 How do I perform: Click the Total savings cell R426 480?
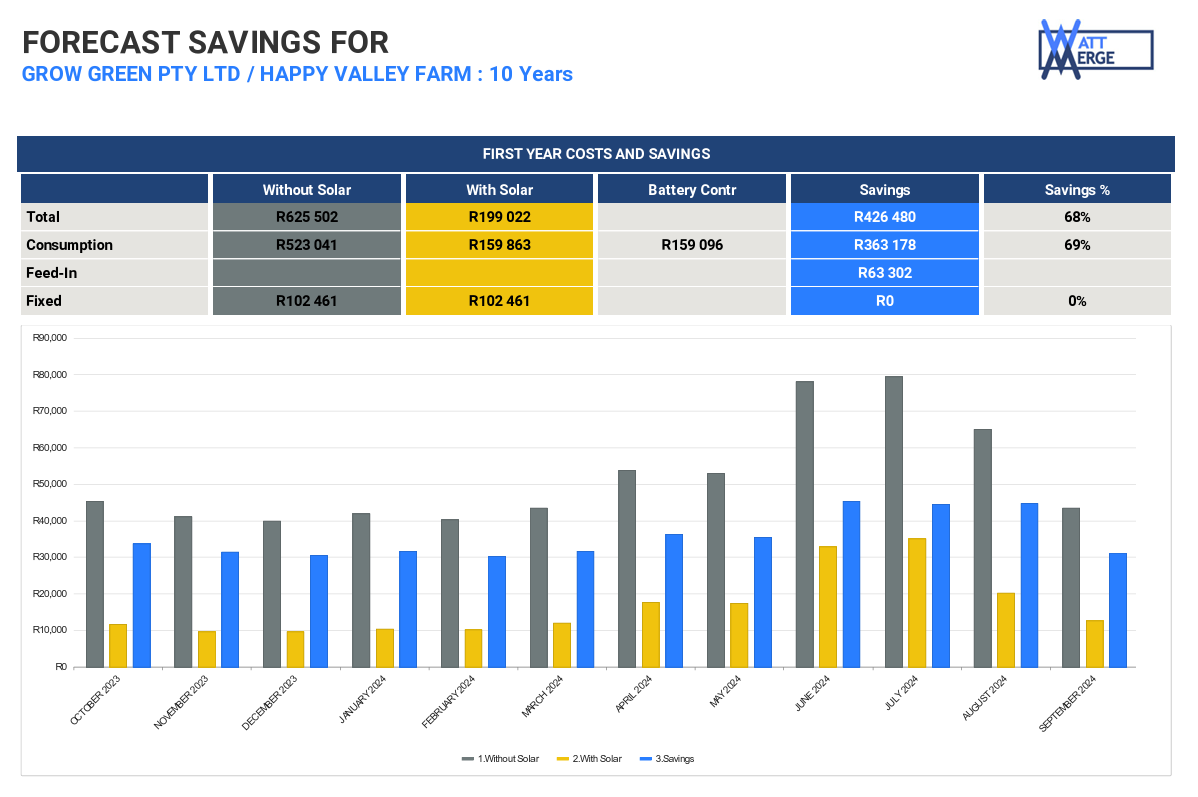884,217
